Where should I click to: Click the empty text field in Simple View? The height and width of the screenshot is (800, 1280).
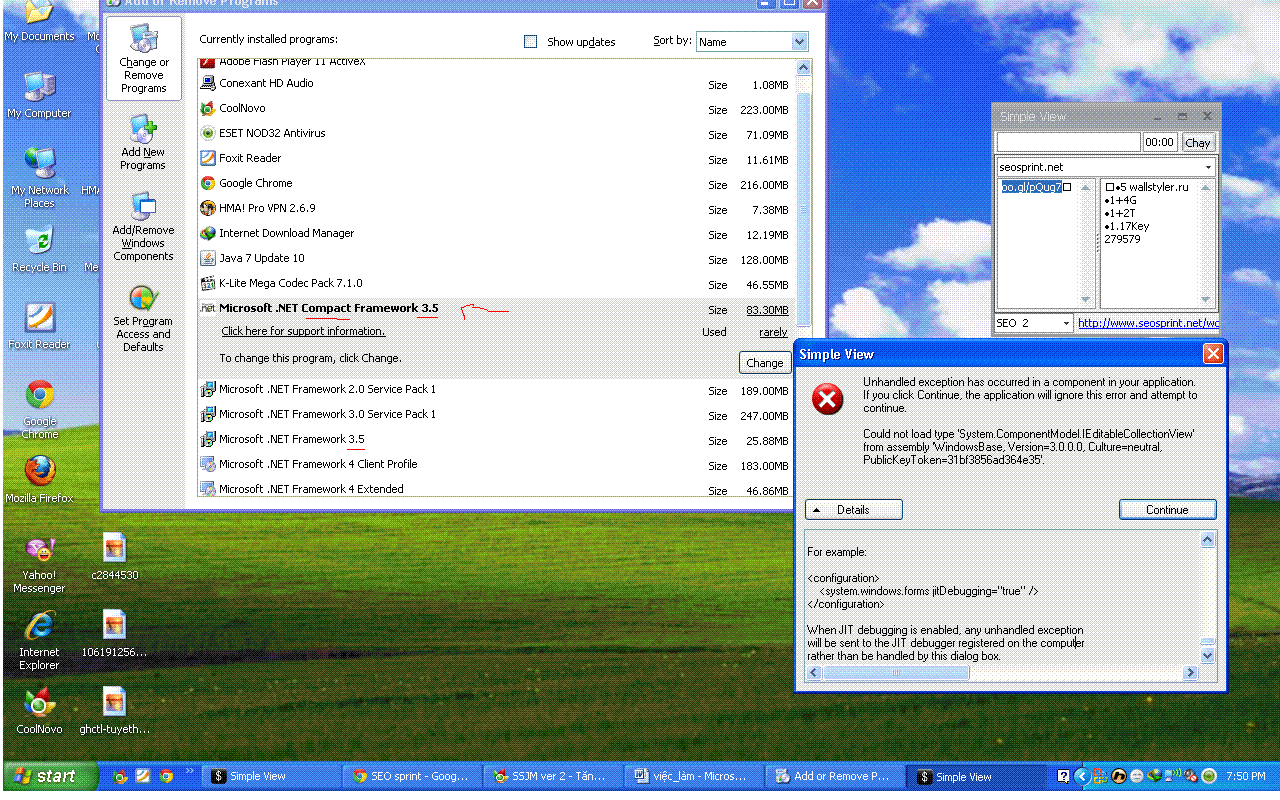pos(1069,143)
